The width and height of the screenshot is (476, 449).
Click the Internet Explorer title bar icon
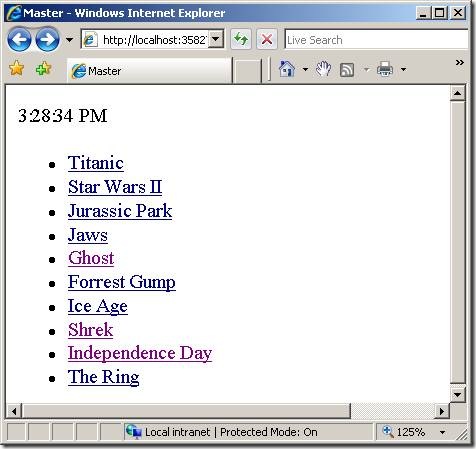coord(14,13)
